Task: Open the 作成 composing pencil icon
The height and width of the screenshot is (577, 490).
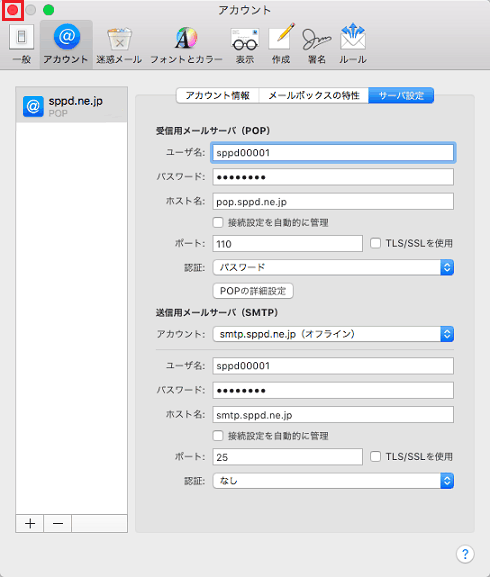Action: pos(281,44)
